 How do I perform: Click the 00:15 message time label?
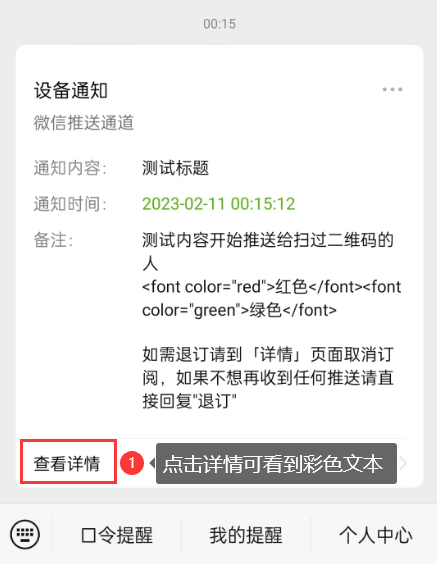(219, 24)
